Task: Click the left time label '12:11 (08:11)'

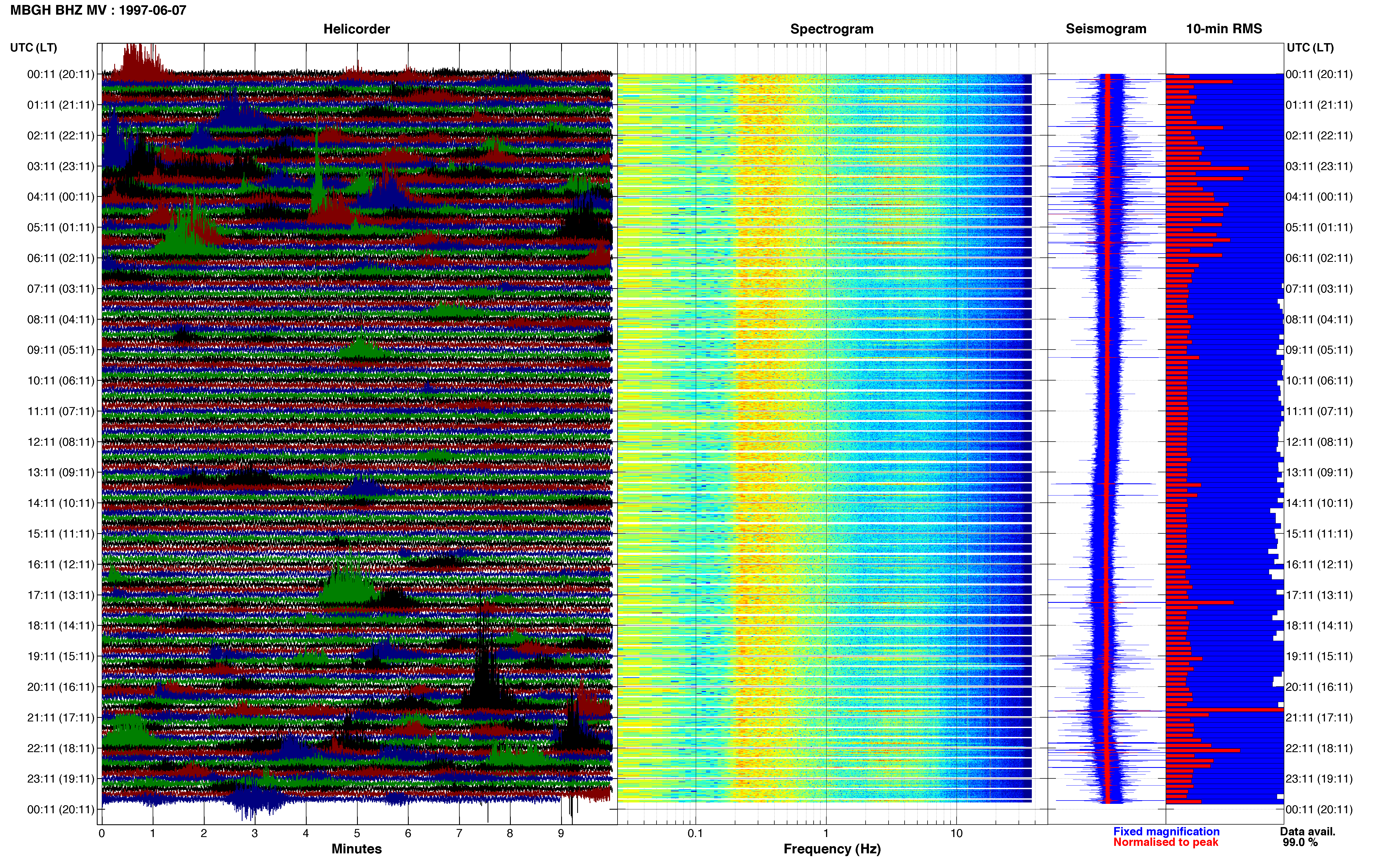Action: (x=61, y=442)
